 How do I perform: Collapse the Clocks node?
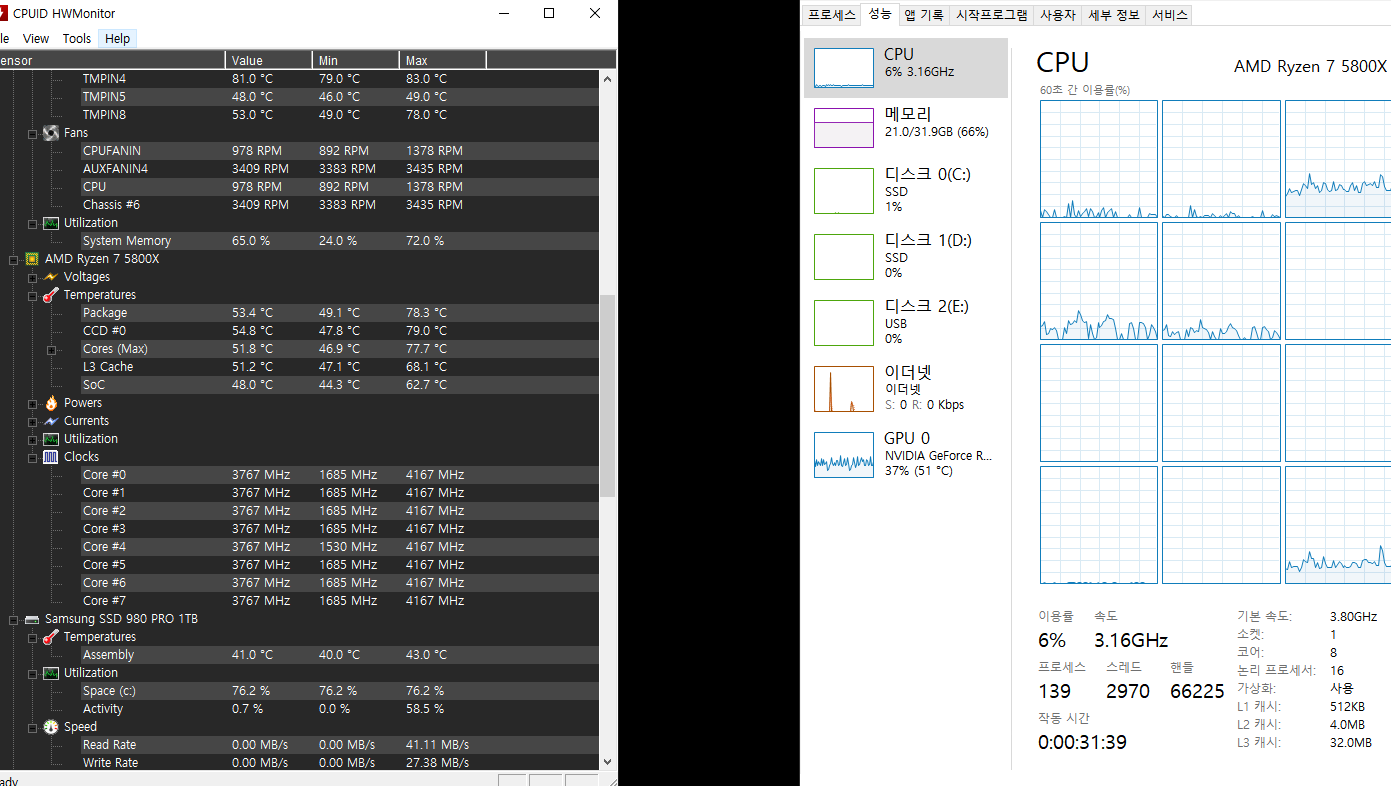point(33,457)
